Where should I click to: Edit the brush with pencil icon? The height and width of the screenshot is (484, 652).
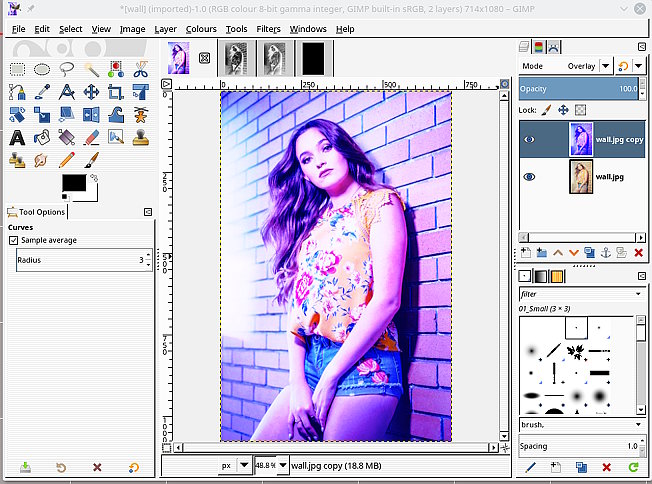coord(531,468)
